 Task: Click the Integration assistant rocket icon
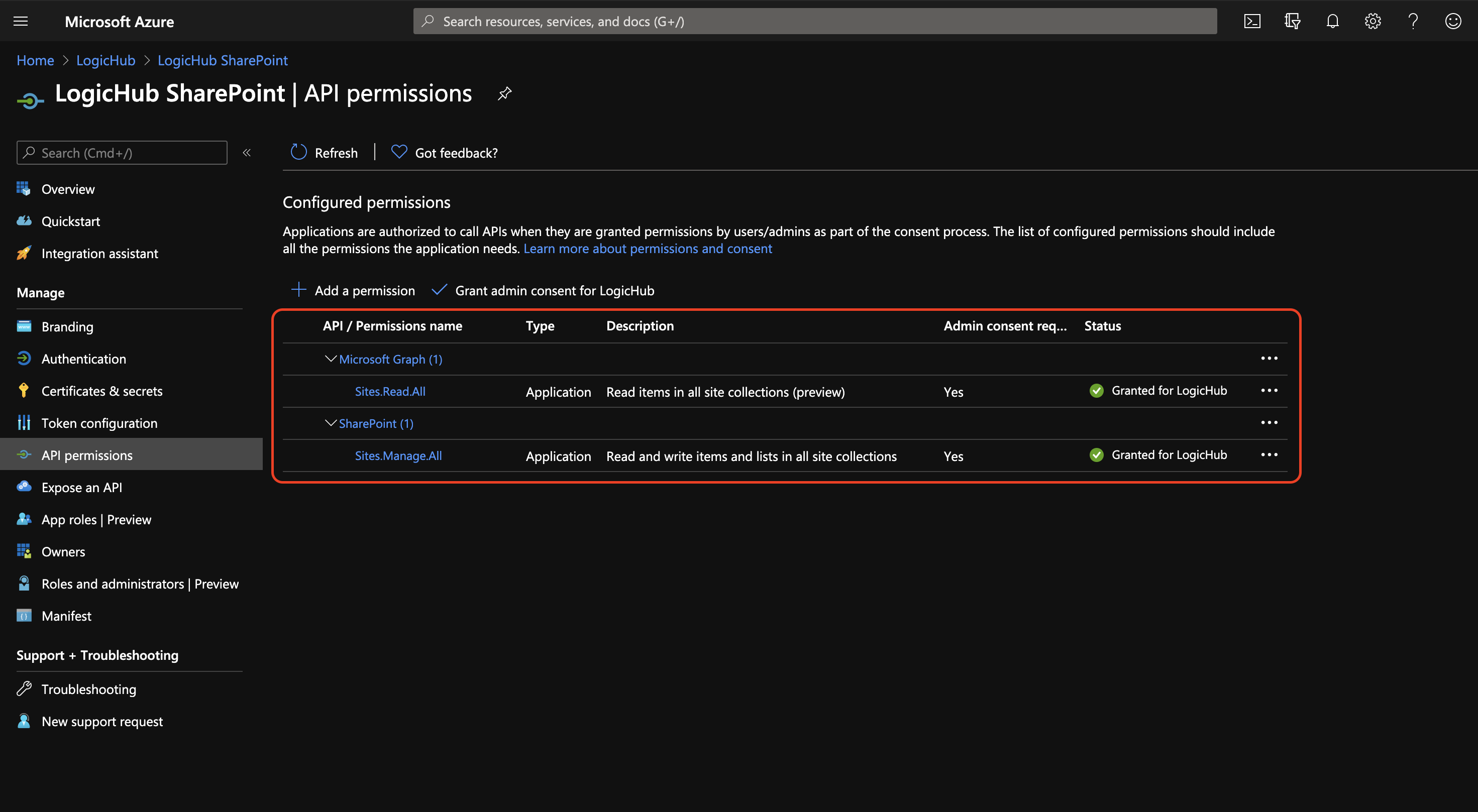[x=24, y=253]
